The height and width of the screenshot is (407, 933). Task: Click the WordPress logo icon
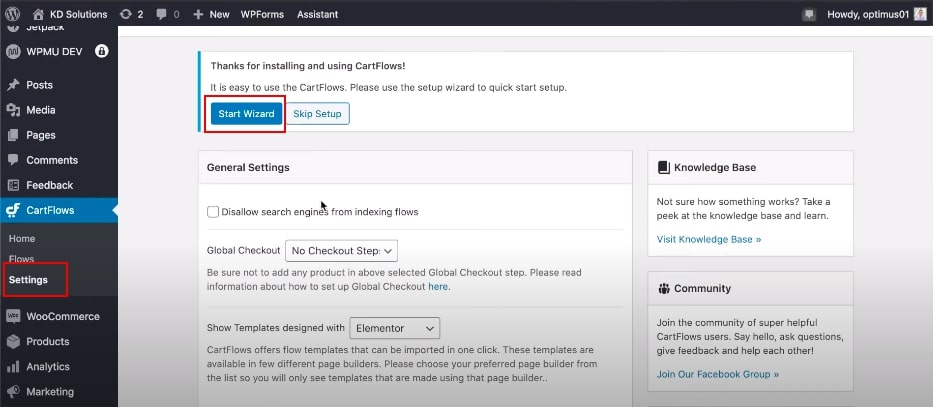click(x=12, y=14)
